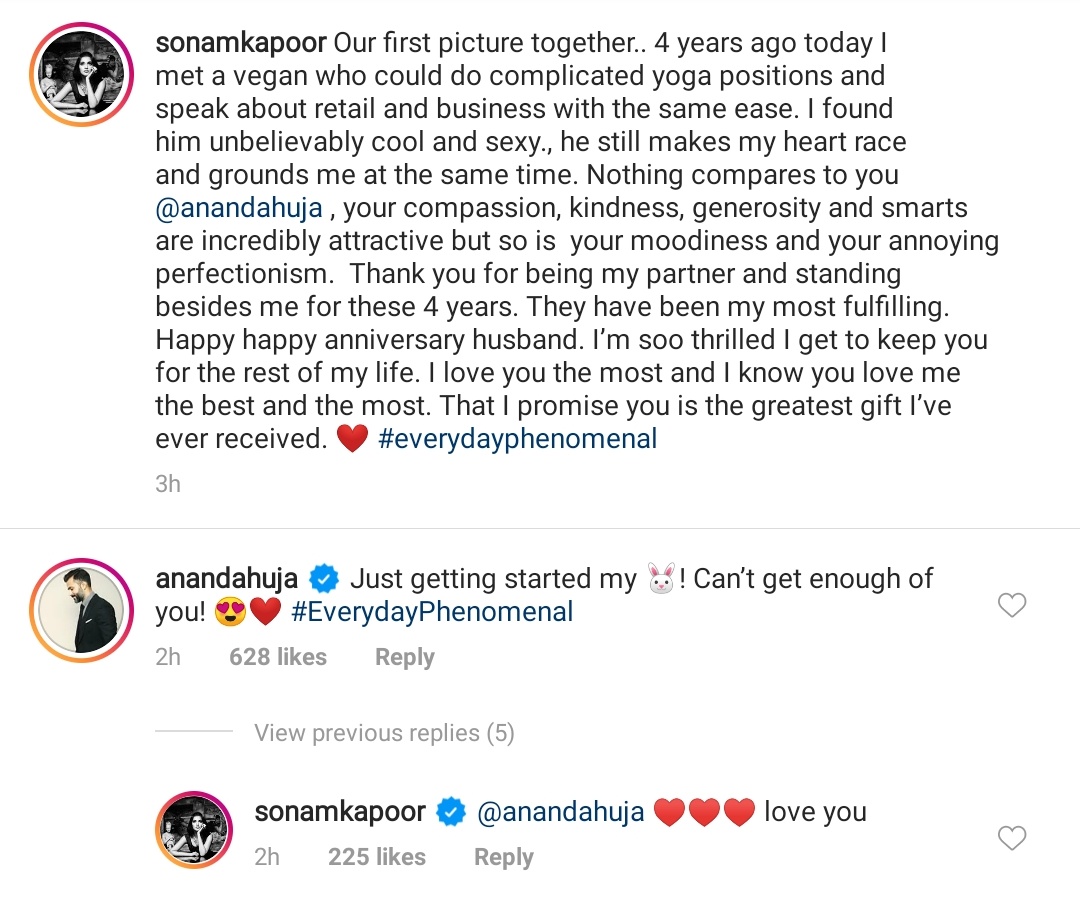Click the sonamkapoor username on the reply
The width and height of the screenshot is (1080, 919).
pos(339,812)
